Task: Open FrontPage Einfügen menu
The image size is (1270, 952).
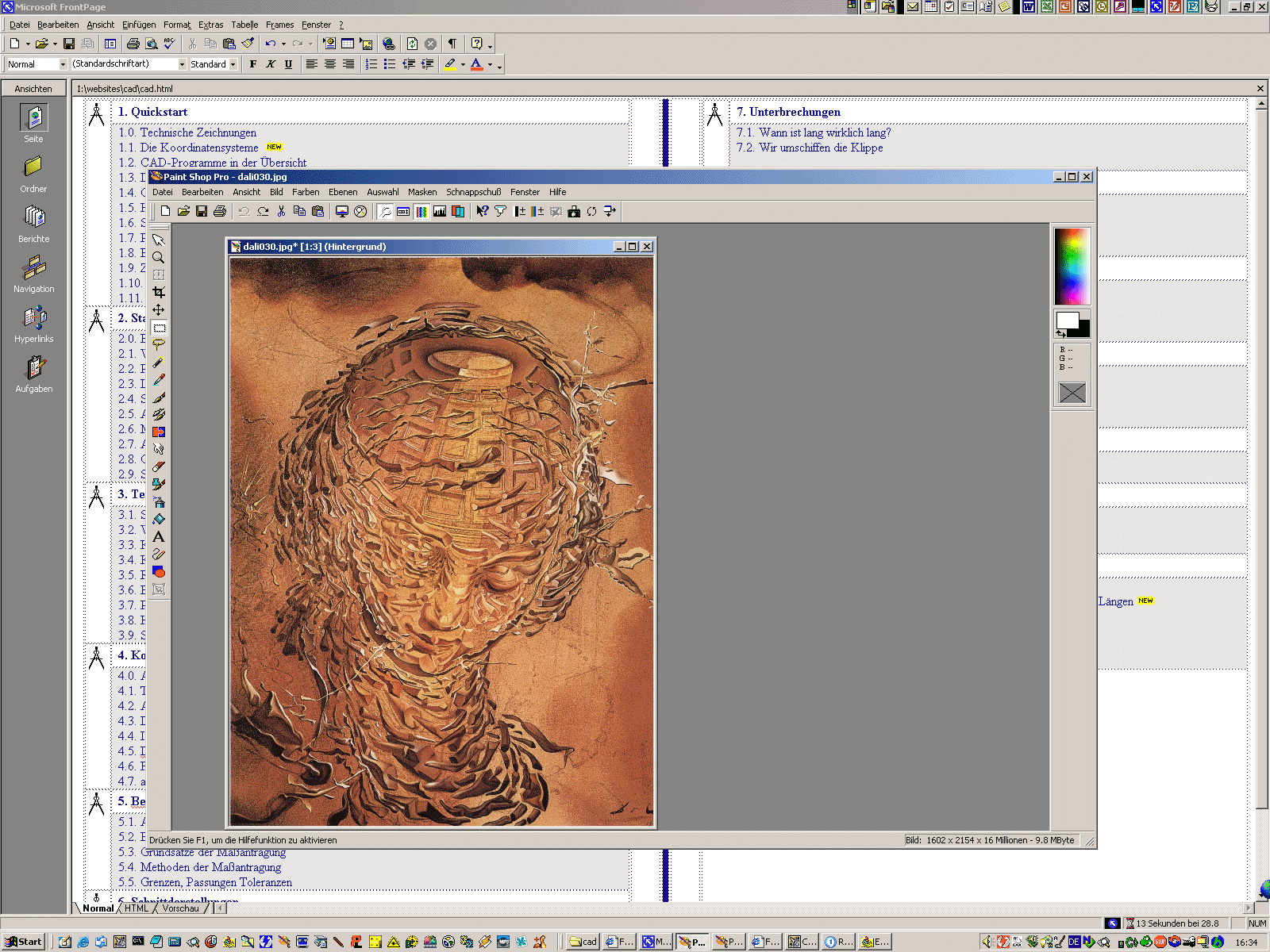Action: tap(139, 25)
